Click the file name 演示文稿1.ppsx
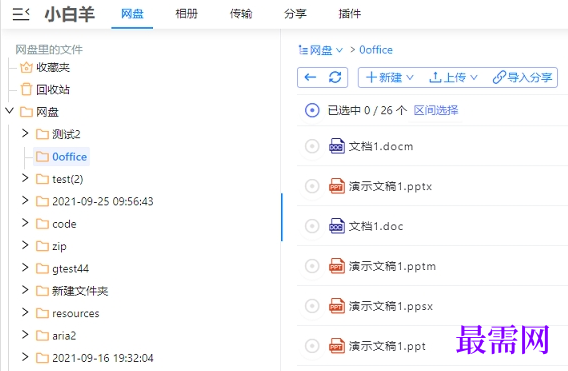 click(390, 306)
